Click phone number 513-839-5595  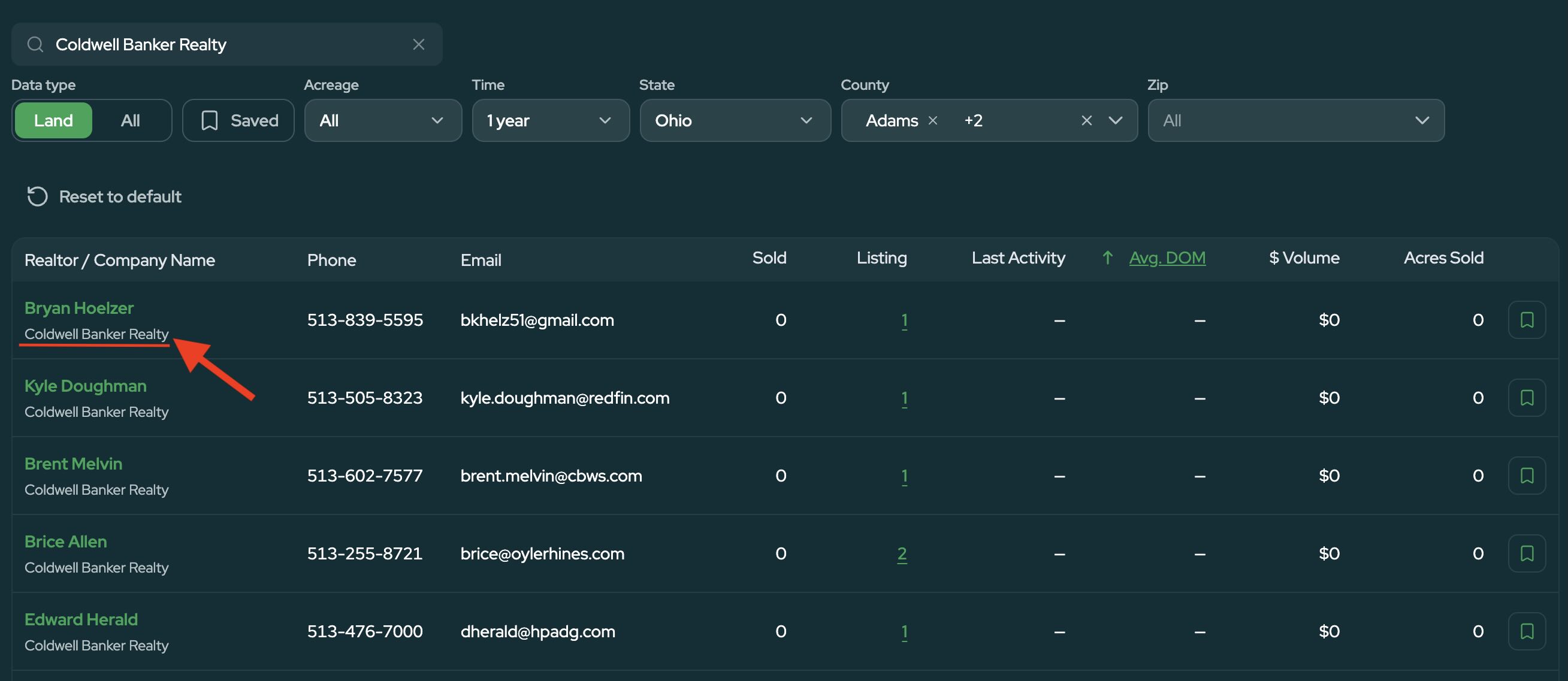[365, 320]
